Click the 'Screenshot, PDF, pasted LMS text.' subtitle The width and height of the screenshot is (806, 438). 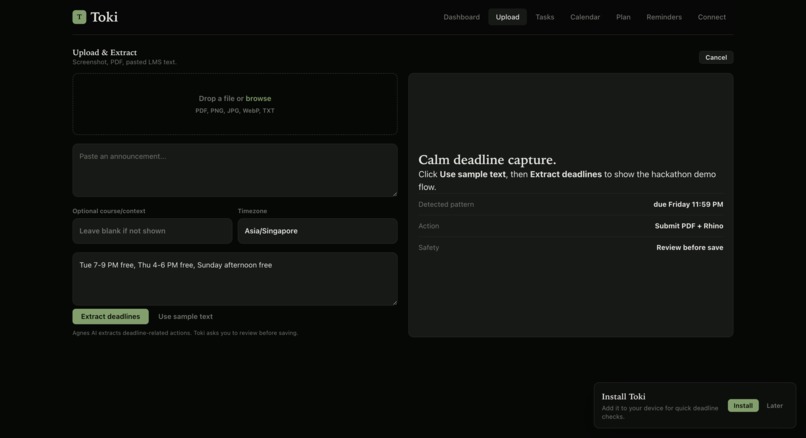[124, 62]
